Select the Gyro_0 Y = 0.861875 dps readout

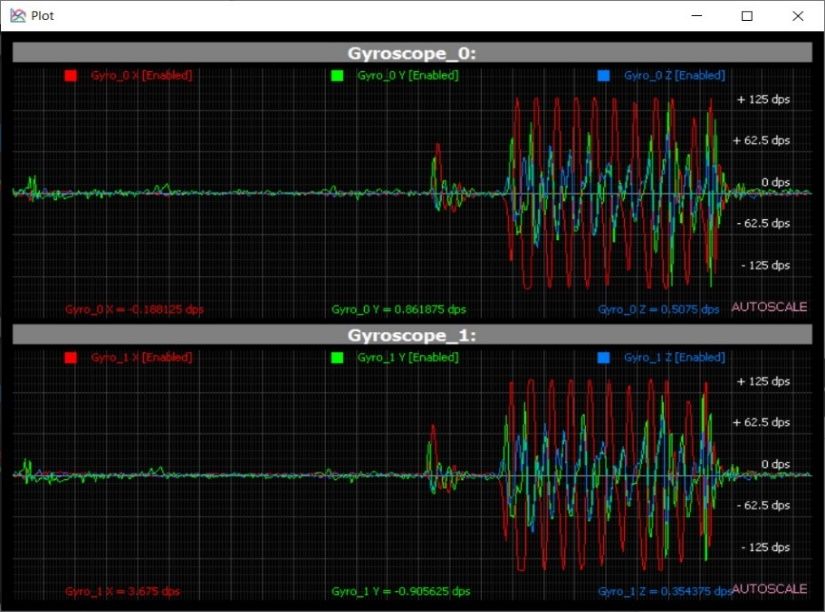click(x=399, y=309)
